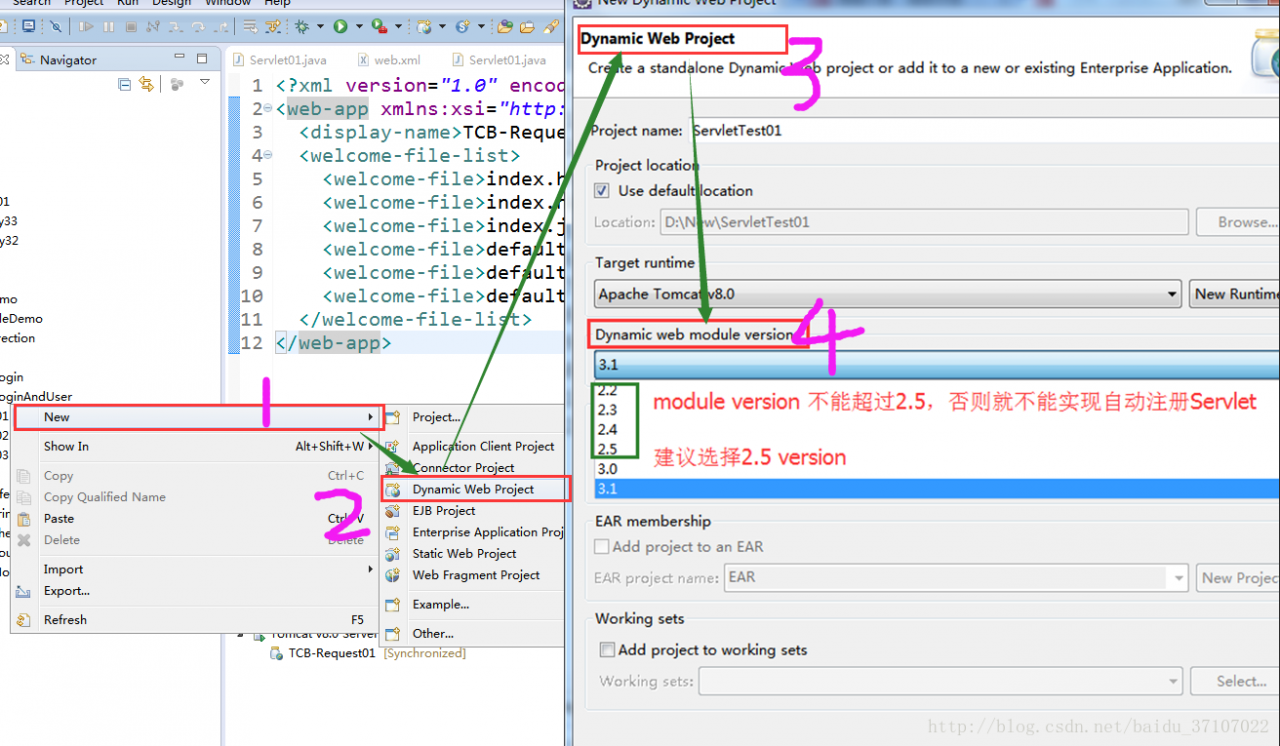Click the globe new-web-project toolbar icon

(x=425, y=27)
